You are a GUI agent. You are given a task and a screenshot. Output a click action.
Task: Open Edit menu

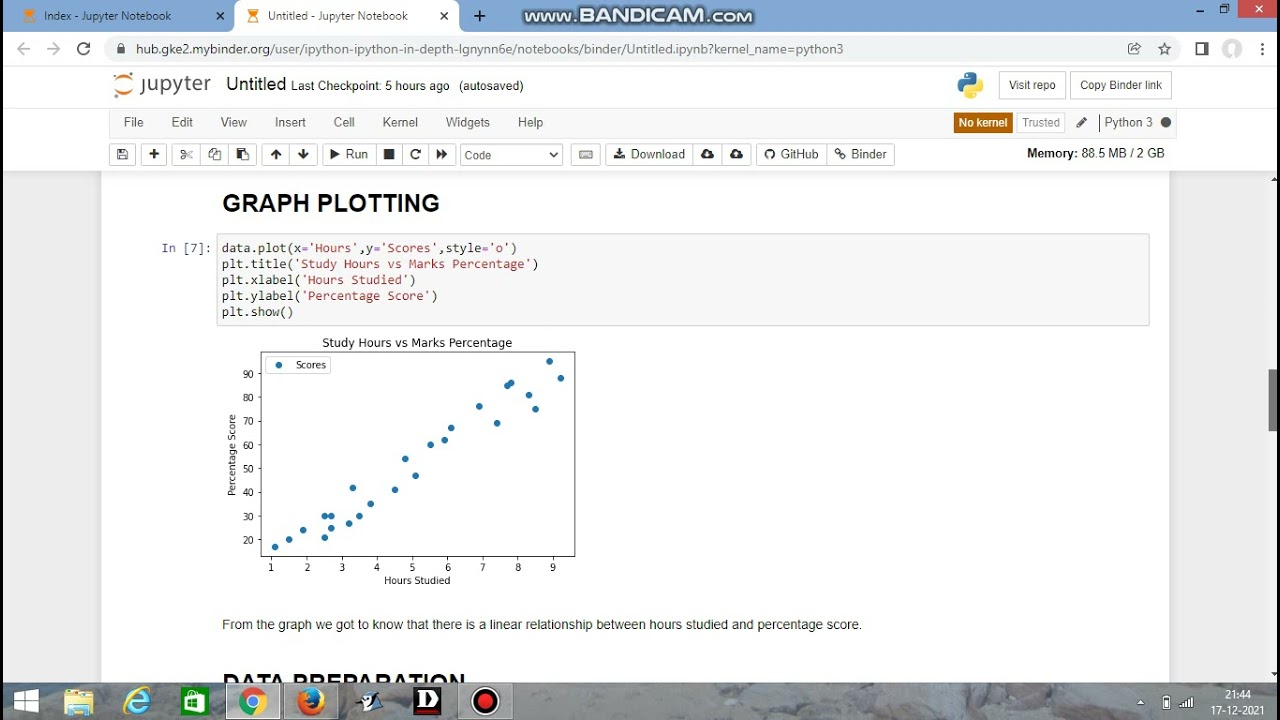pyautogui.click(x=182, y=122)
